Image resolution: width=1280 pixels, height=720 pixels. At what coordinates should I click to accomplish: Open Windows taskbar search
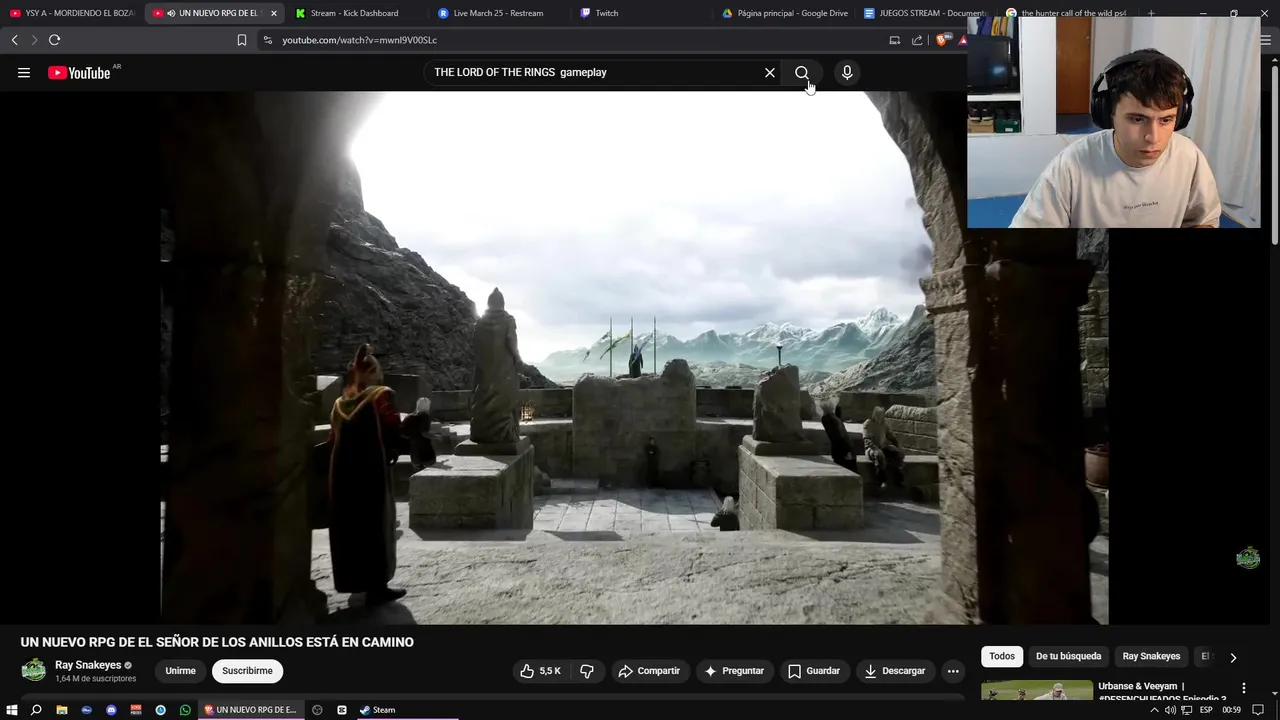click(x=36, y=710)
